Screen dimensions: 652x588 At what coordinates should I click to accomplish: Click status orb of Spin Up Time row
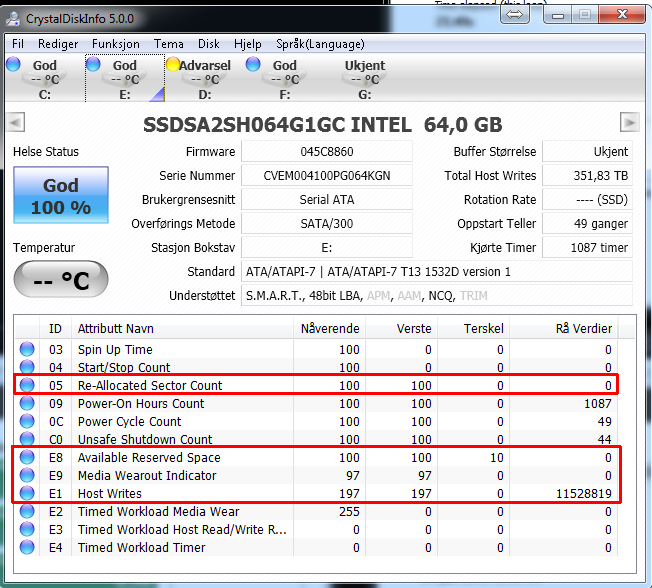[27, 349]
